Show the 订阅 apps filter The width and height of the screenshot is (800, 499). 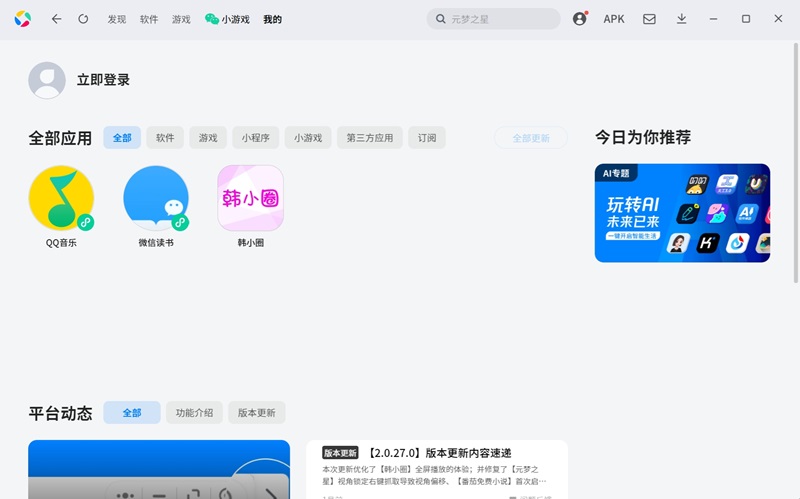pyautogui.click(x=427, y=138)
